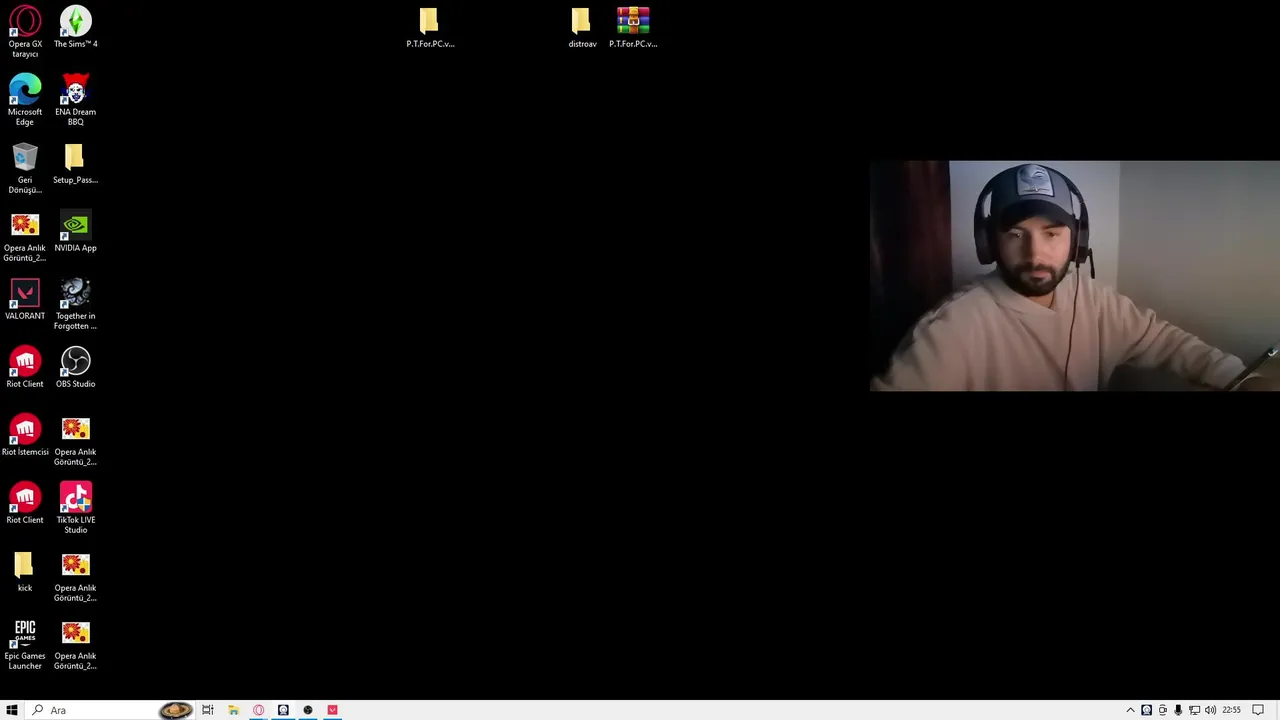Select the Opera Anlık Görüntü image beside Riot İstemcisi

pyautogui.click(x=75, y=440)
